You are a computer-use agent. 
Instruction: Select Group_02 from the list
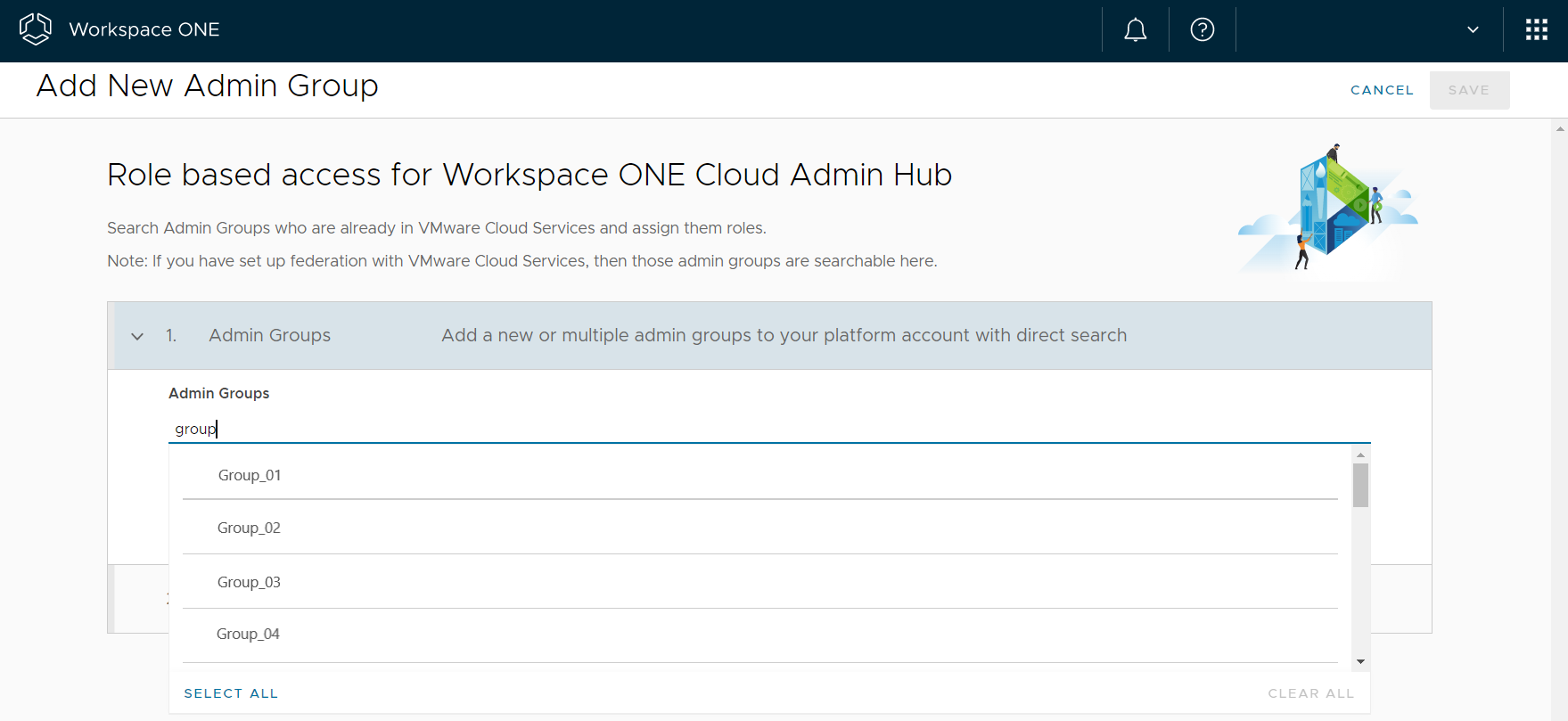tap(760, 528)
